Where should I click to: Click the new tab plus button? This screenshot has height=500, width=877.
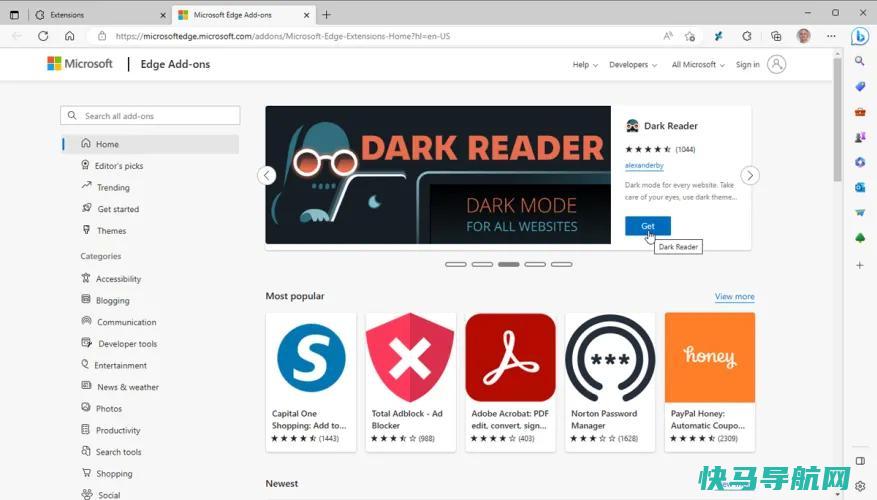point(327,15)
